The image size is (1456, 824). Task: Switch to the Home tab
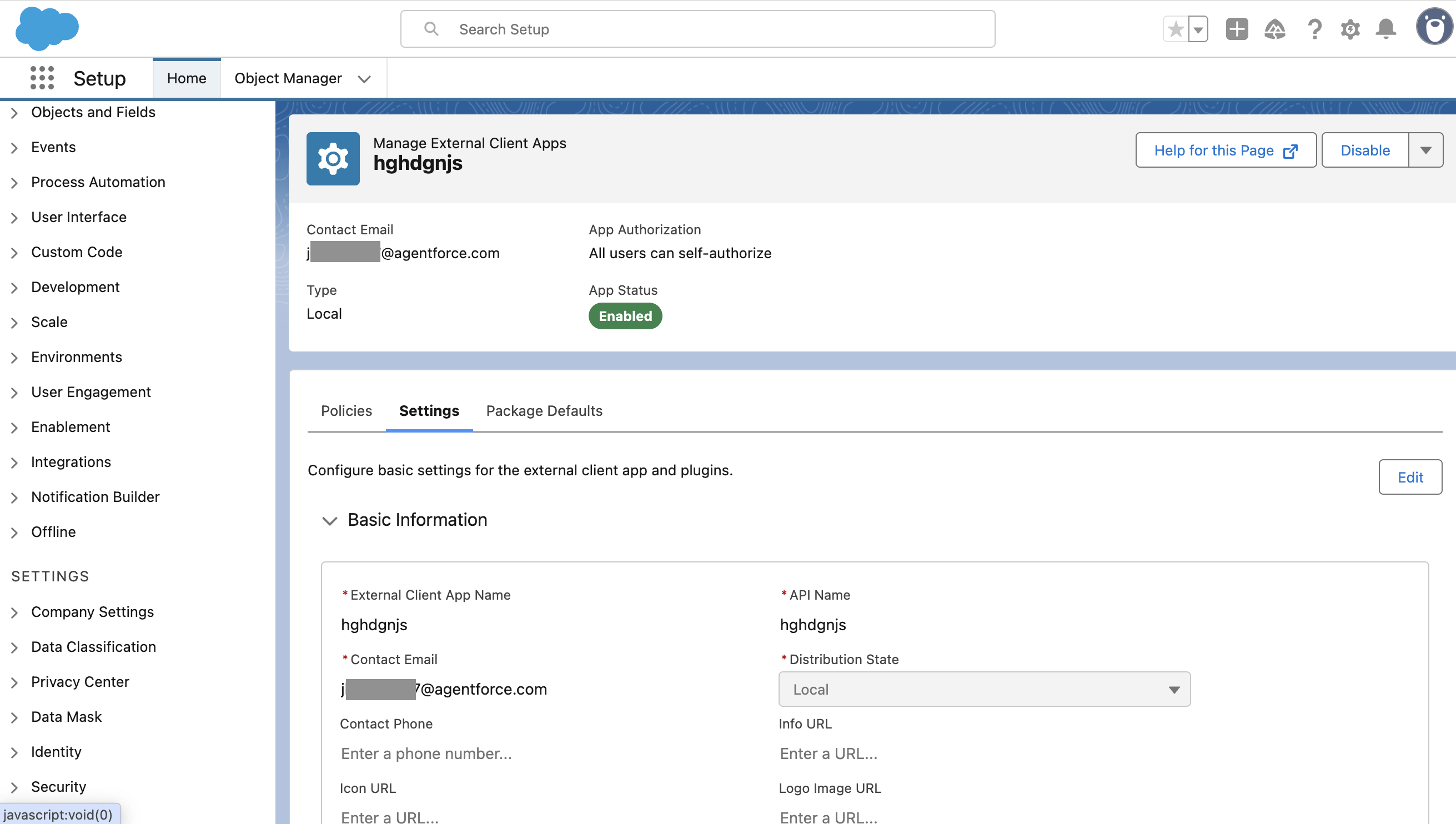coord(186,78)
